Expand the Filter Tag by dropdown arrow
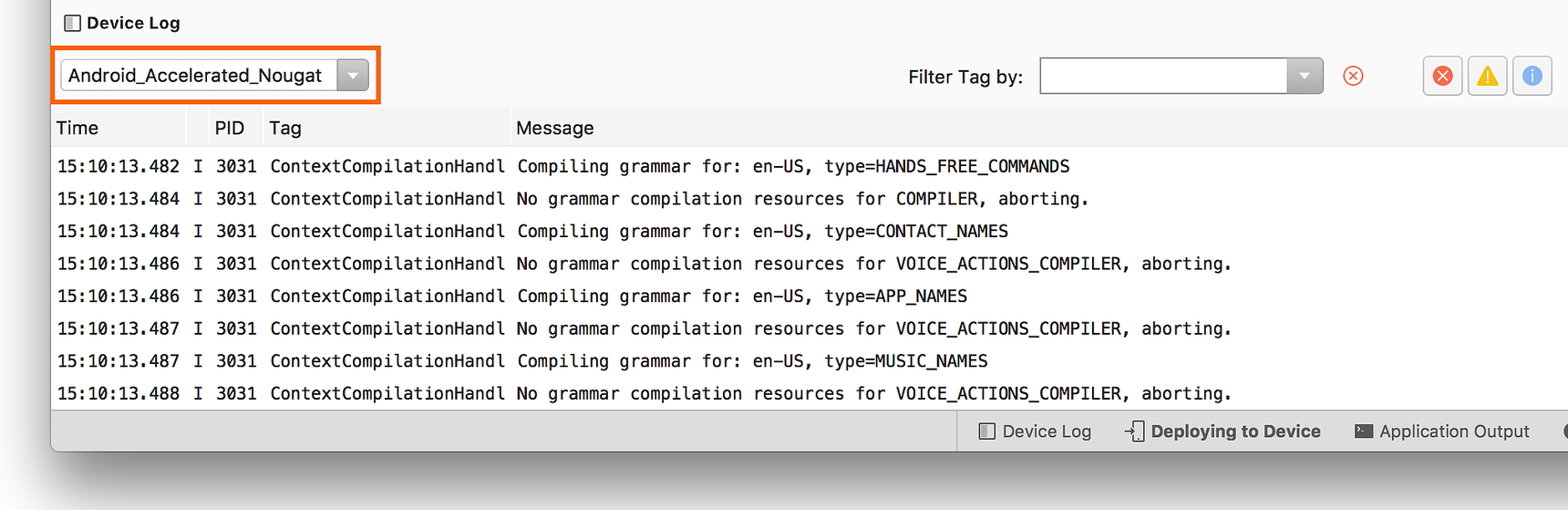This screenshot has height=510, width=1568. click(x=1305, y=76)
